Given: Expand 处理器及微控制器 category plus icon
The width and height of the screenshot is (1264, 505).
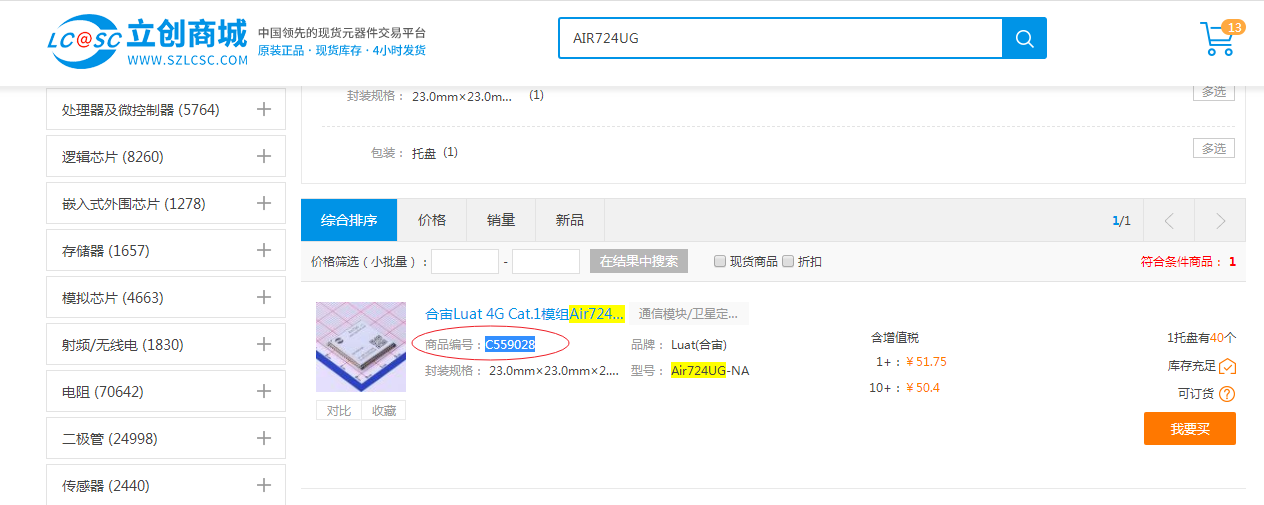Looking at the screenshot, I should point(264,109).
